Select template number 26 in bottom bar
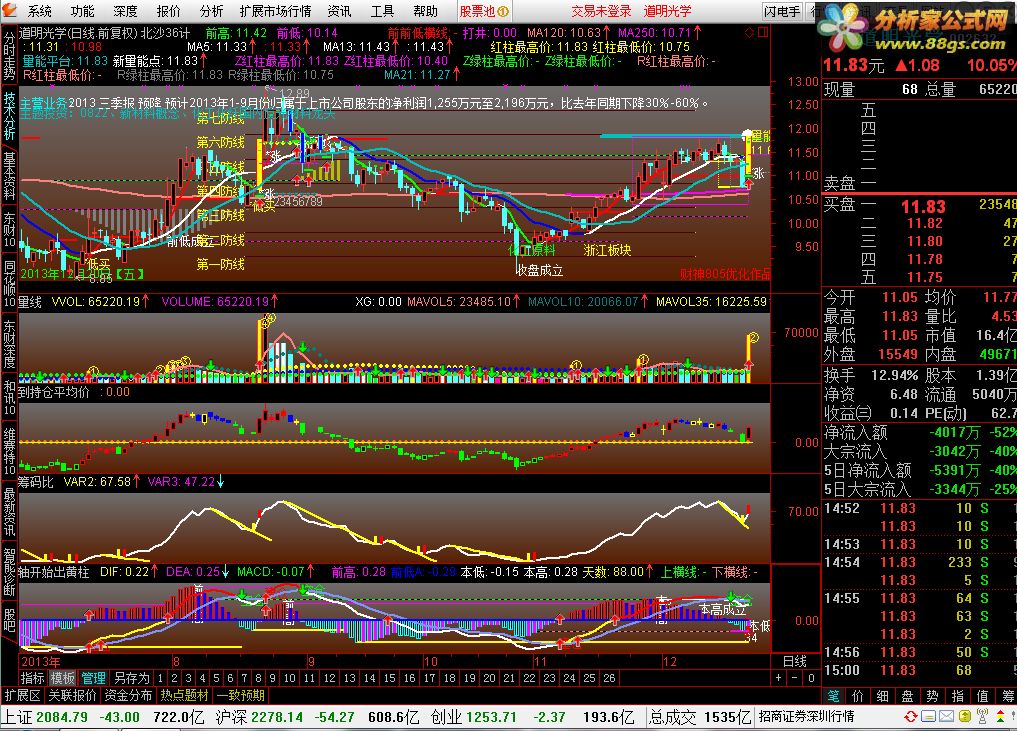This screenshot has height=731, width=1017. pyautogui.click(x=609, y=678)
